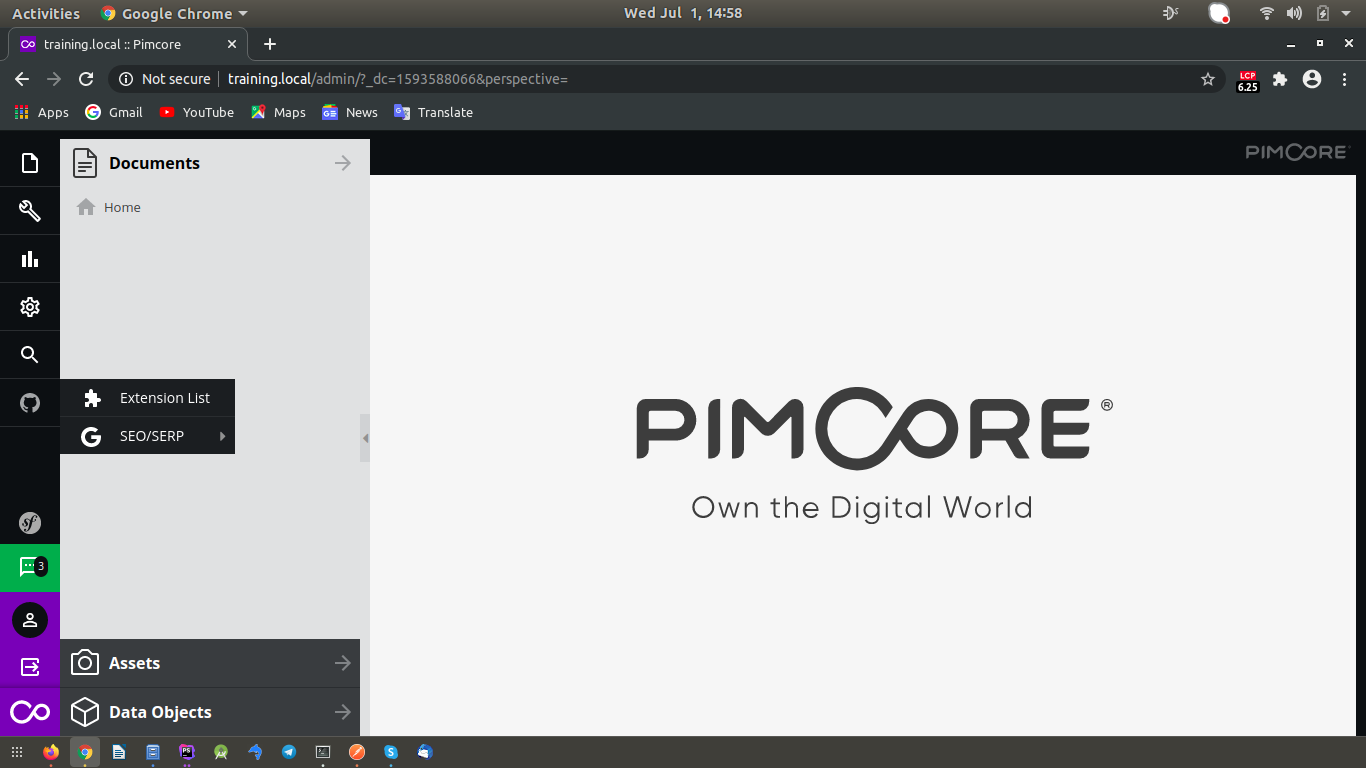The image size is (1366, 768).
Task: Click the arrow on Documents panel header
Action: pyautogui.click(x=343, y=163)
